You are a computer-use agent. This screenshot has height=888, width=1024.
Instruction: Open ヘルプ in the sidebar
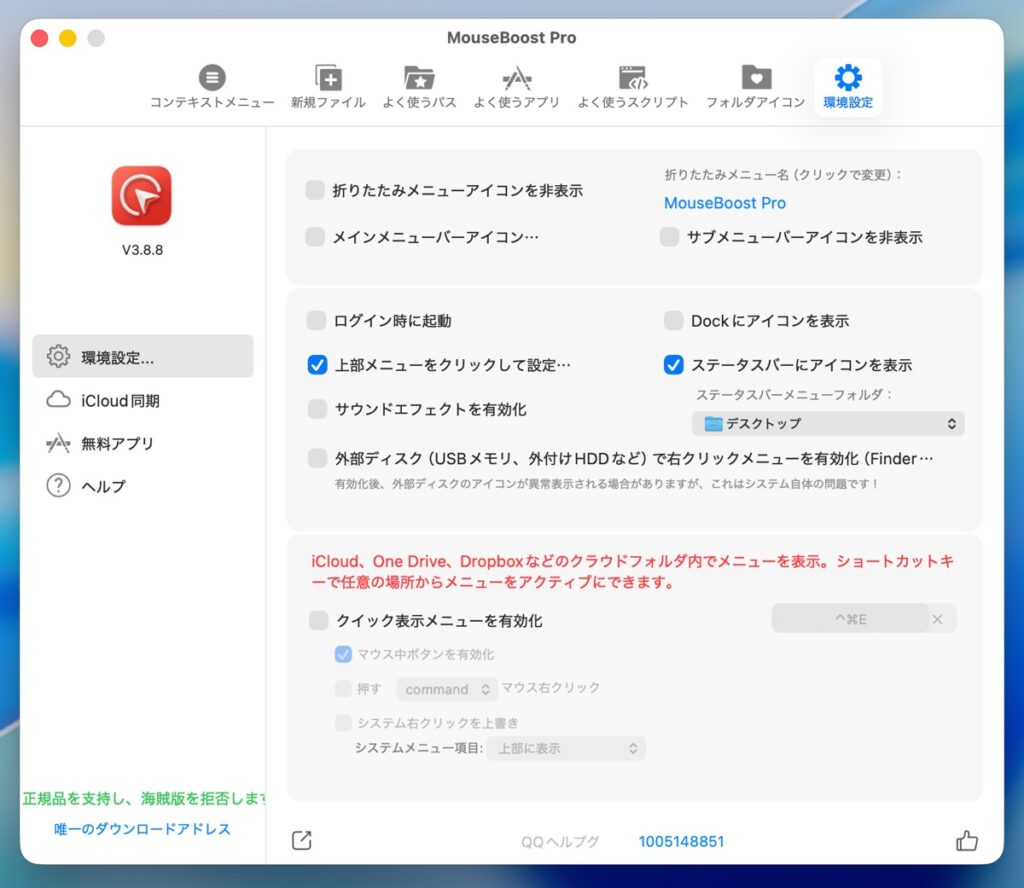pos(103,487)
